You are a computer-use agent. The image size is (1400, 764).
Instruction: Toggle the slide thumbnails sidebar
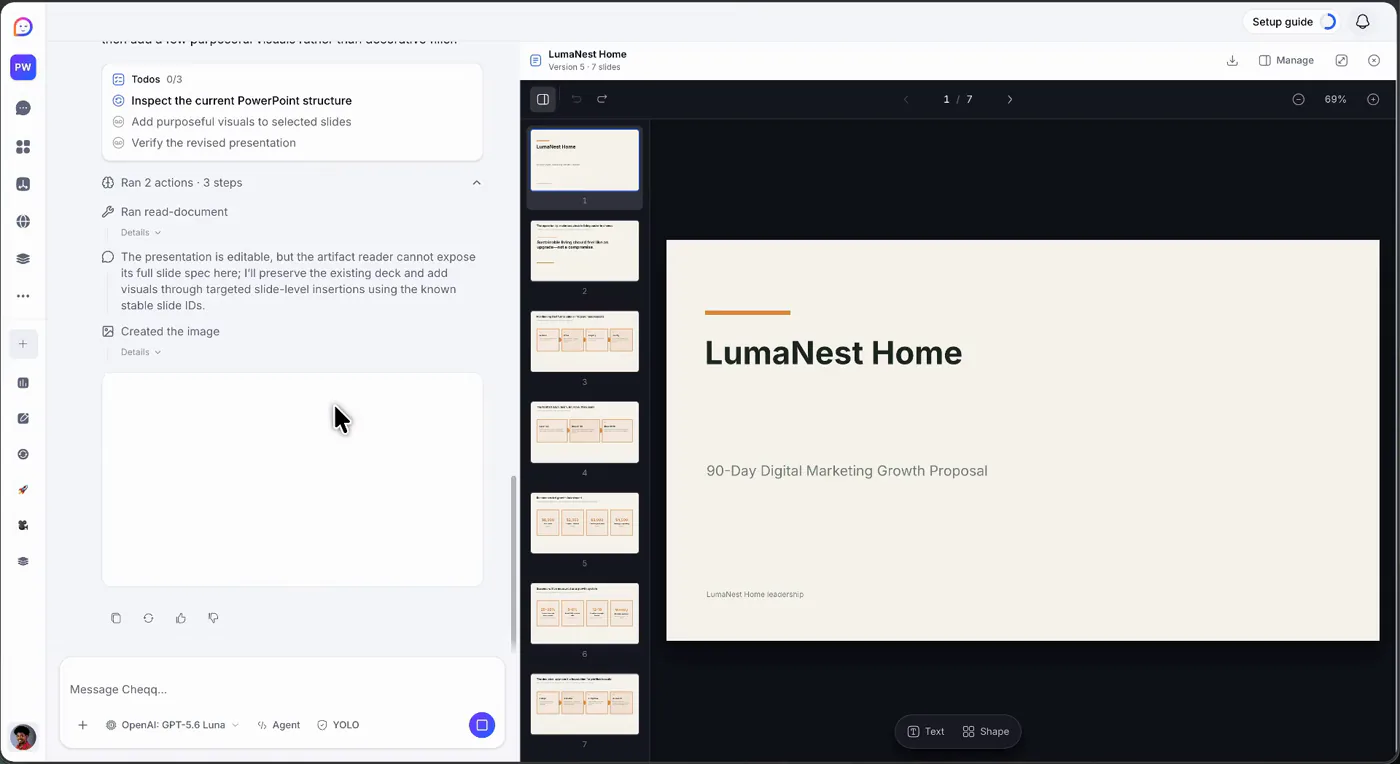[x=543, y=99]
